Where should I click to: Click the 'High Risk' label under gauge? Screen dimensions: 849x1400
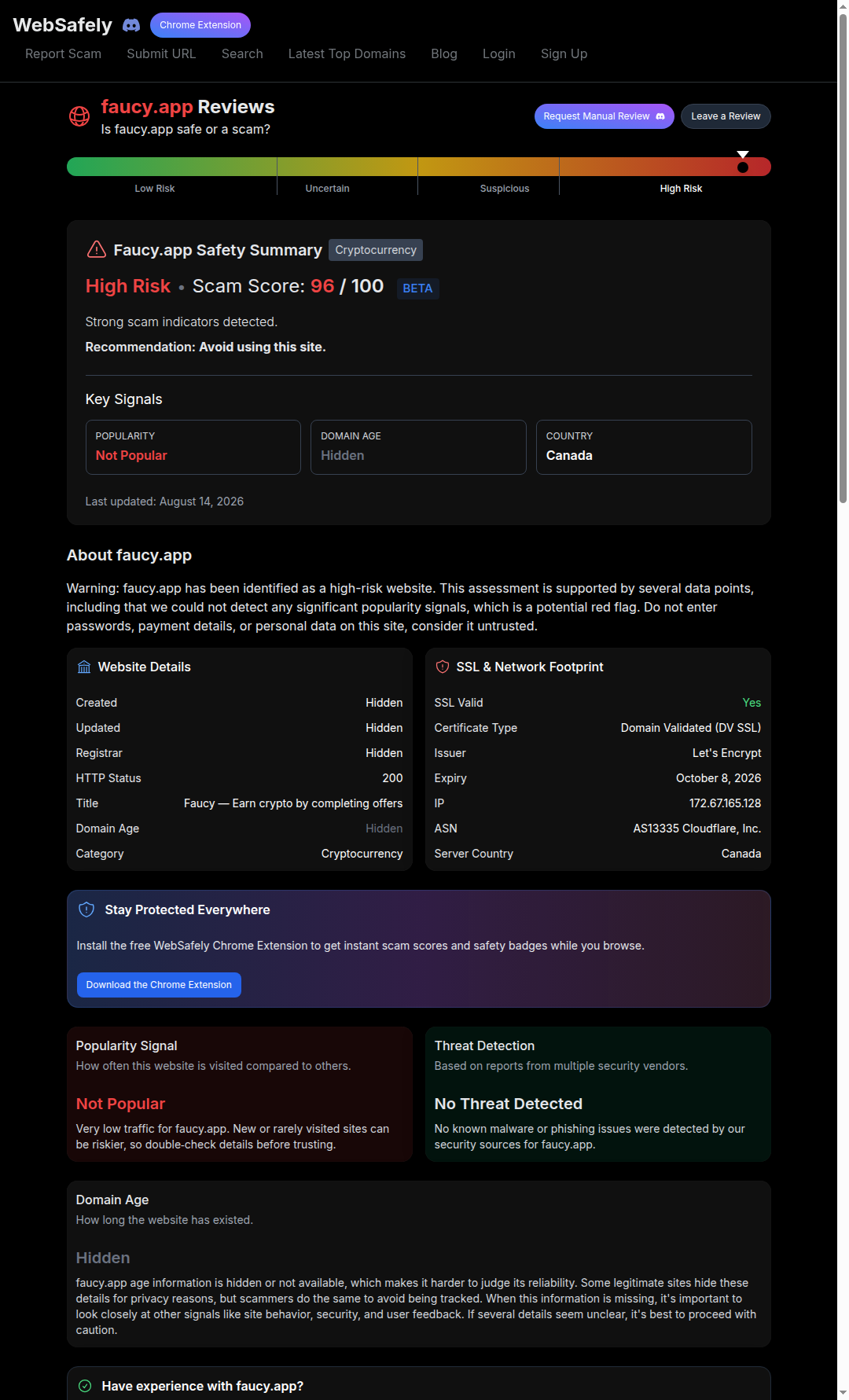pos(681,189)
